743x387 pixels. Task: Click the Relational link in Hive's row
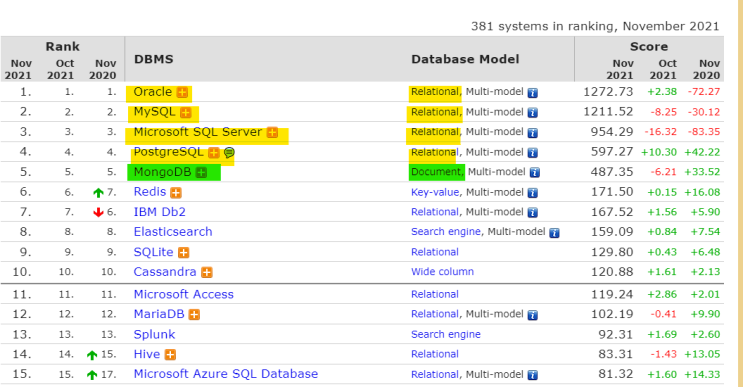click(435, 354)
